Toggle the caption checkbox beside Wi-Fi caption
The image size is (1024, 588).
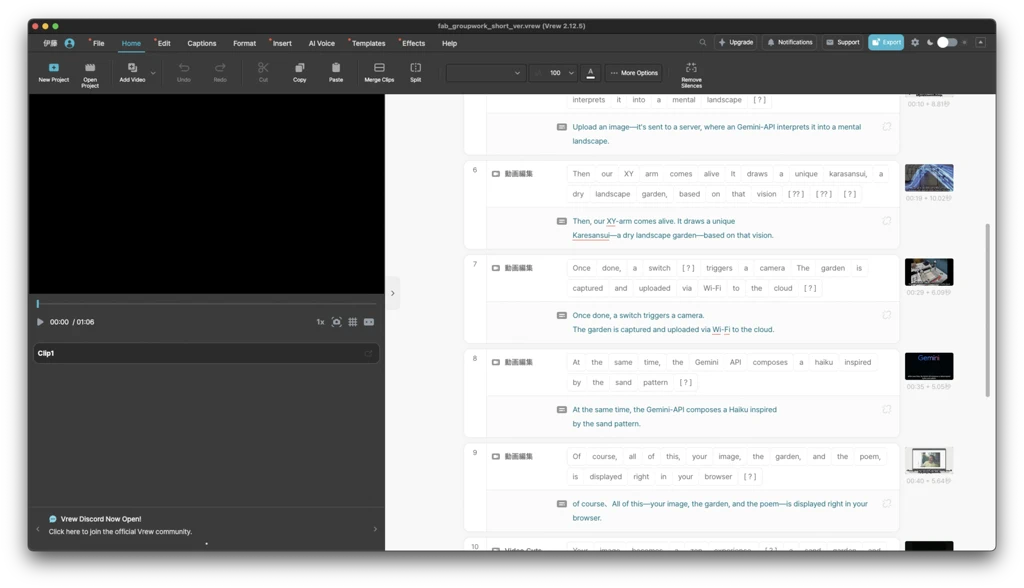(x=887, y=315)
